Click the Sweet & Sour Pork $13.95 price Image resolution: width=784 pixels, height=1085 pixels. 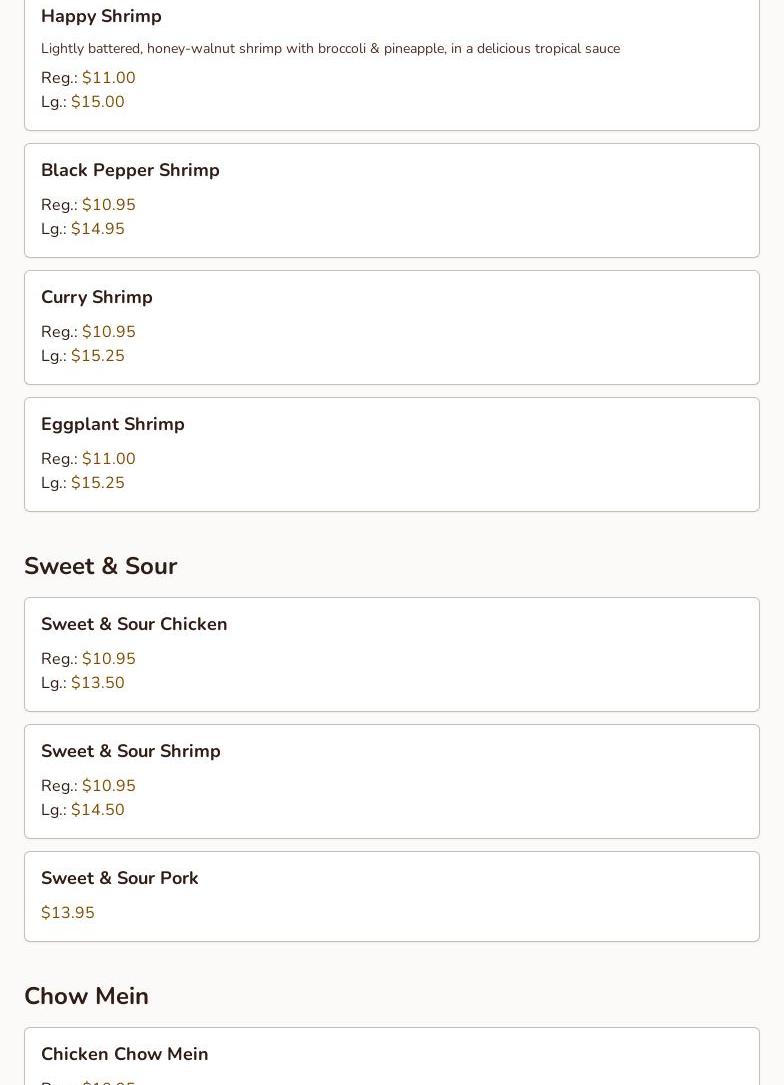tap(68, 913)
